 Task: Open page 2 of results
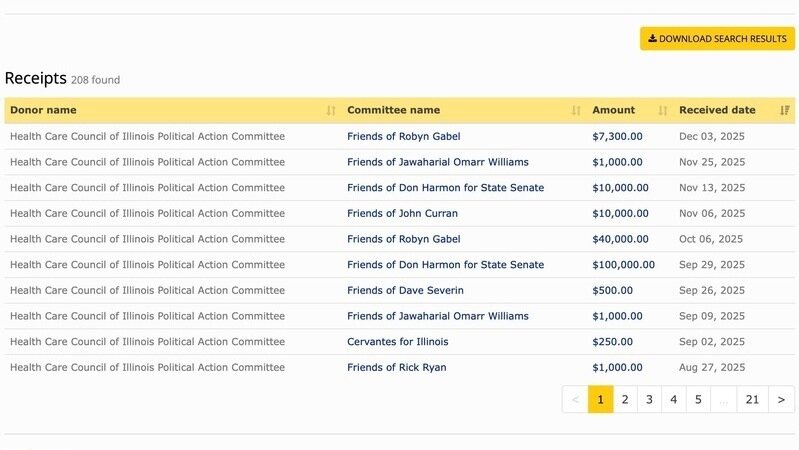click(625, 400)
